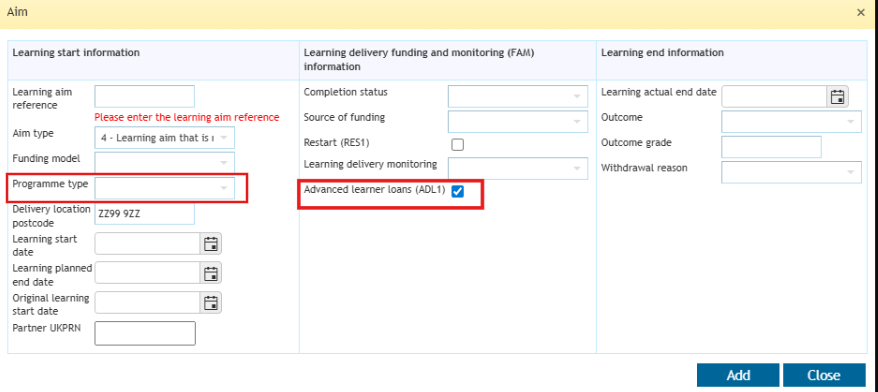Open calendar for Learning actual end date
This screenshot has width=878, height=392.
click(x=838, y=96)
